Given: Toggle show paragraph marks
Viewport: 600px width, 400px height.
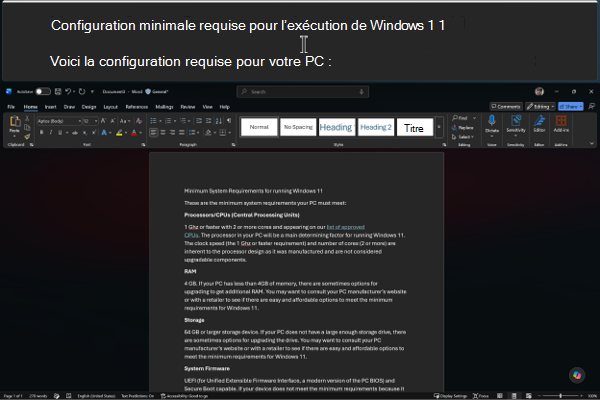Looking at the screenshot, I should (229, 121).
